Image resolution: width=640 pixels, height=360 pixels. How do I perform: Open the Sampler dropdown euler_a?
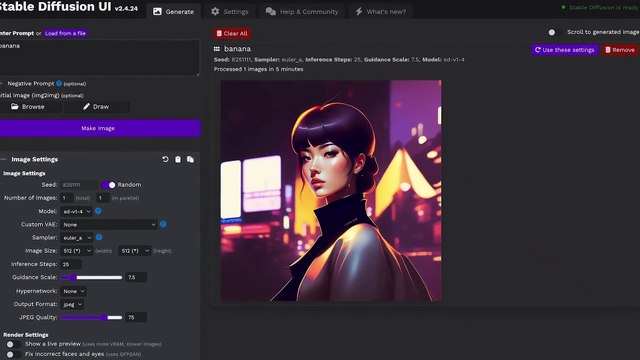(77, 238)
